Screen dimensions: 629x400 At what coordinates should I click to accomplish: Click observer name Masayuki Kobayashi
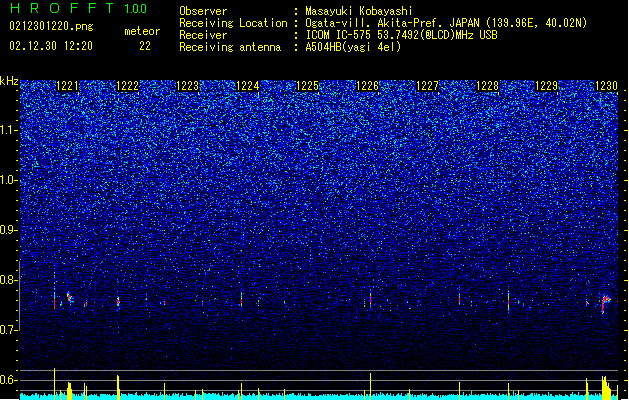pos(359,11)
